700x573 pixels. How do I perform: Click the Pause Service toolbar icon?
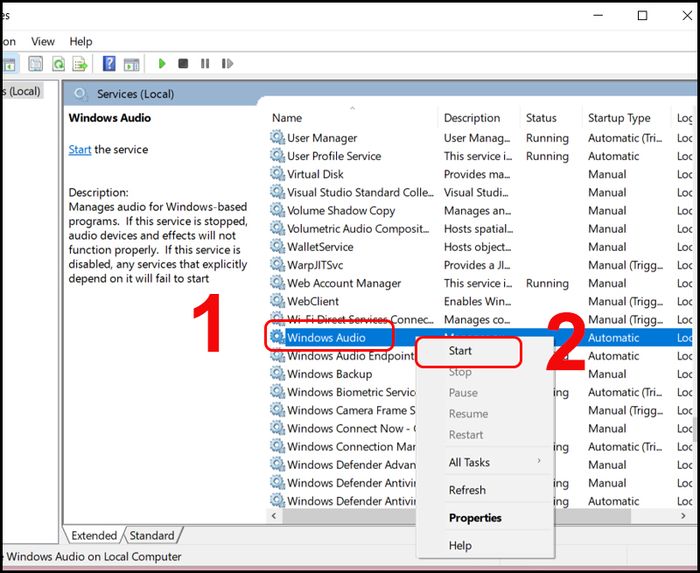tap(205, 64)
